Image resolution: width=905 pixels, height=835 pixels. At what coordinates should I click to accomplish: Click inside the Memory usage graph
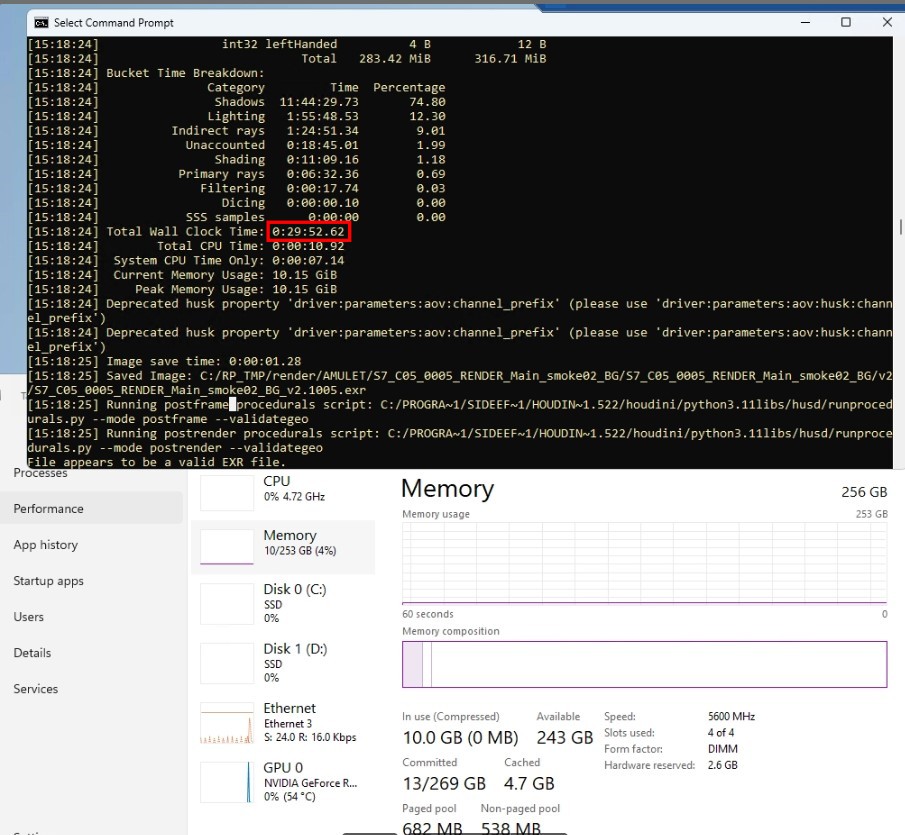coord(643,562)
